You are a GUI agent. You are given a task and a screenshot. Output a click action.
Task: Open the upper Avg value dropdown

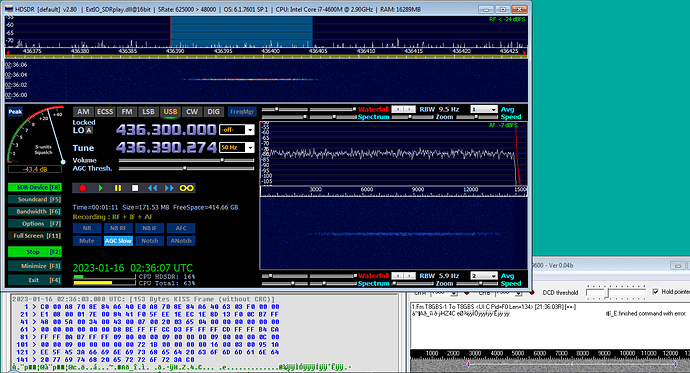pos(484,109)
